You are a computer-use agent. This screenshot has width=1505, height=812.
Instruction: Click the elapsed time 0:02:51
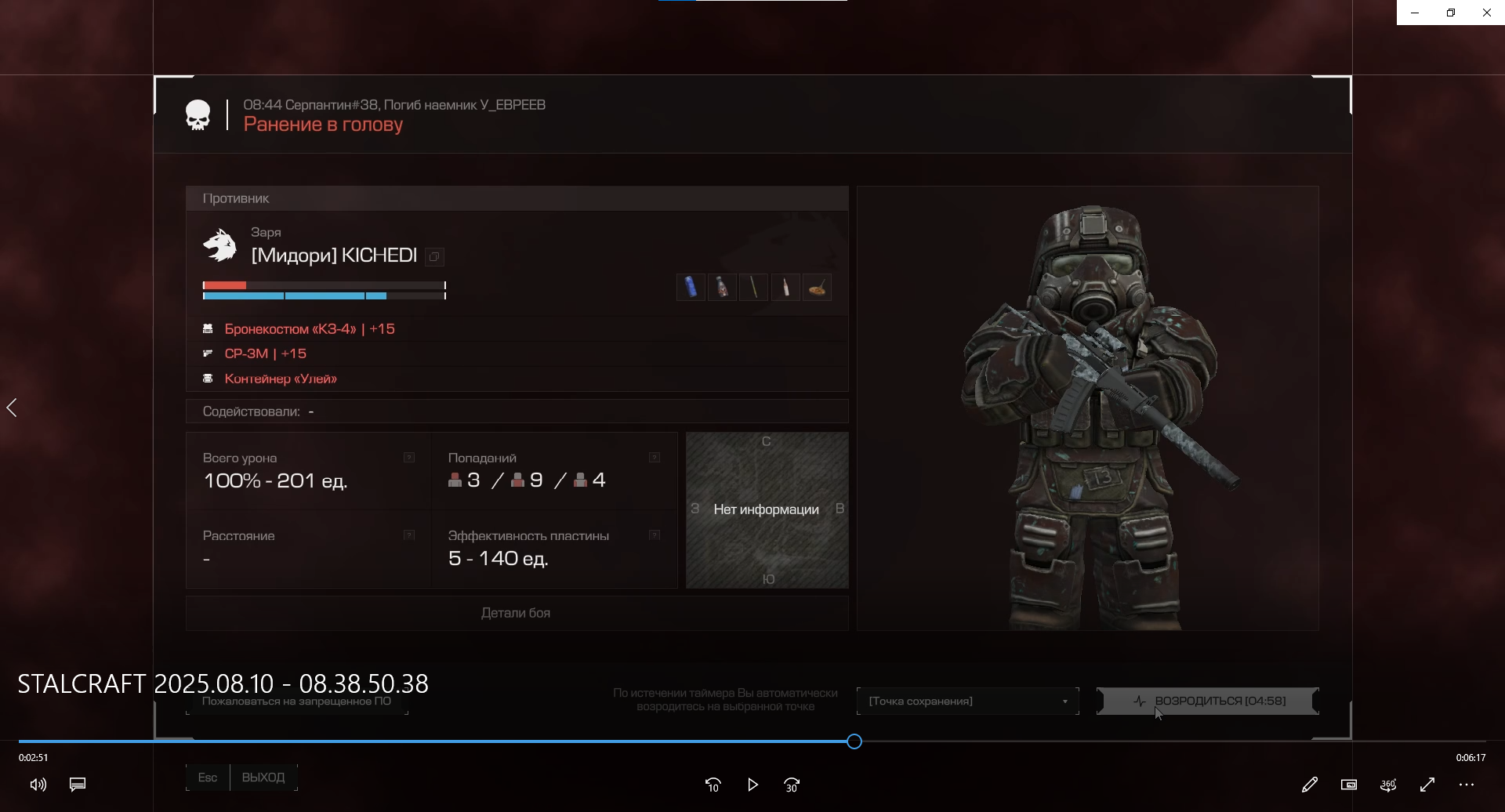(x=34, y=758)
